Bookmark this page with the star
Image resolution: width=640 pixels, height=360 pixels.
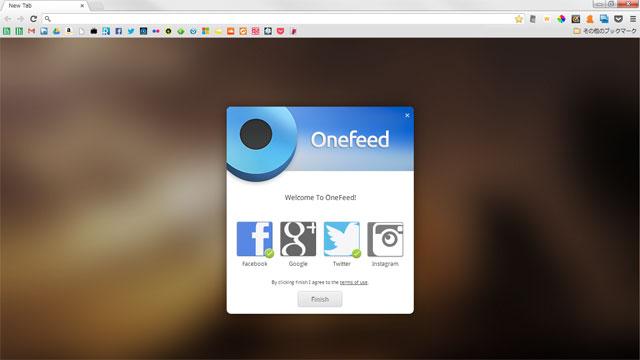click(518, 19)
